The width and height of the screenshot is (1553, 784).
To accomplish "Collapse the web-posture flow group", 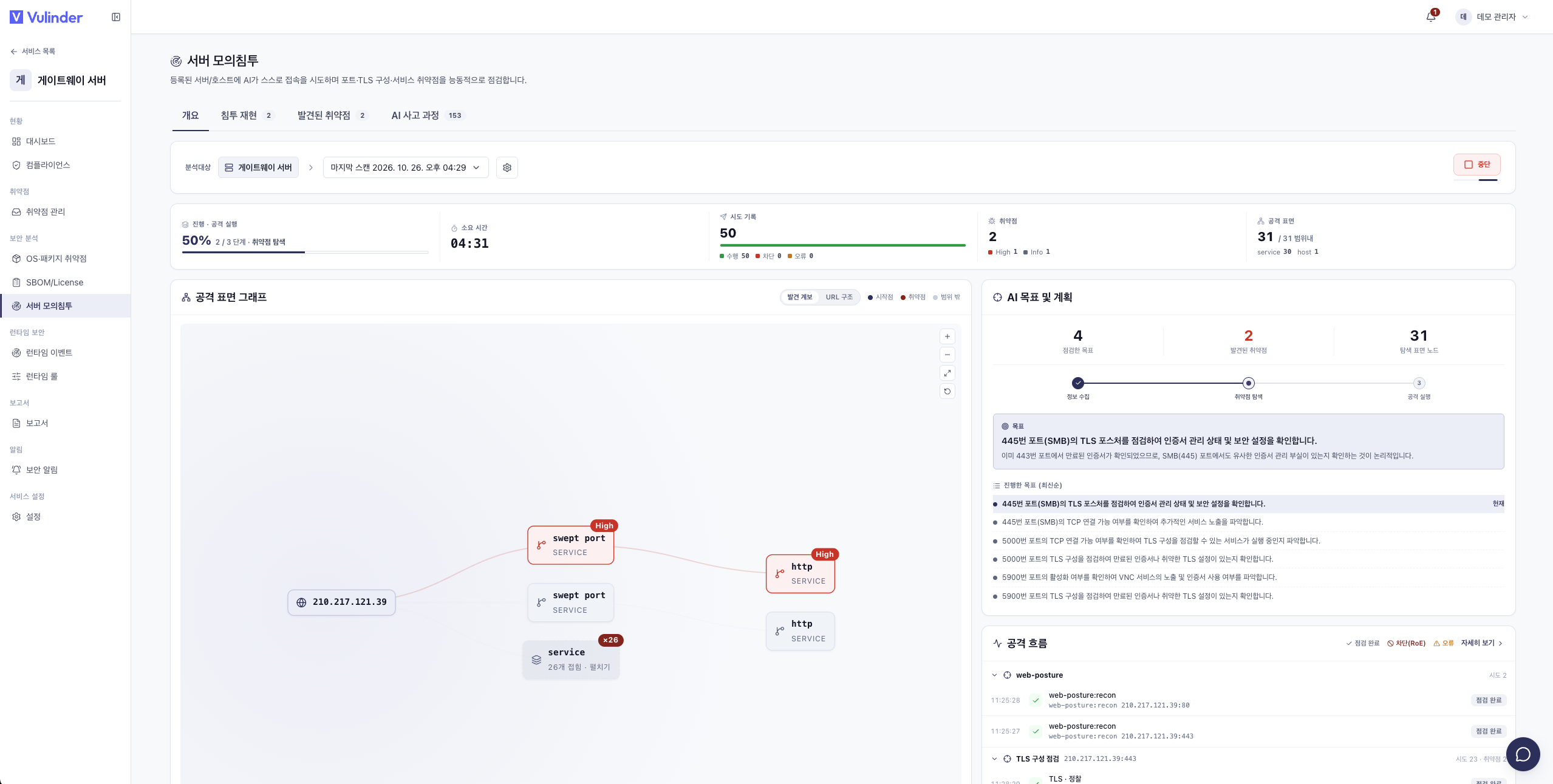I will tap(994, 675).
